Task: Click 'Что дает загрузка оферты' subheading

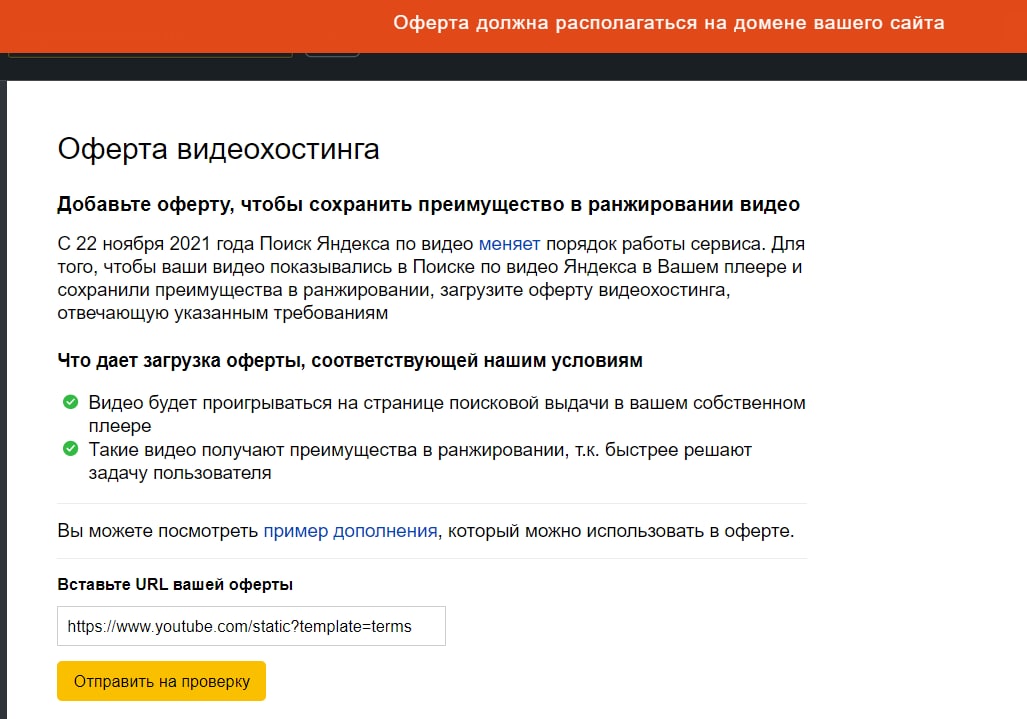Action: pyautogui.click(x=350, y=361)
